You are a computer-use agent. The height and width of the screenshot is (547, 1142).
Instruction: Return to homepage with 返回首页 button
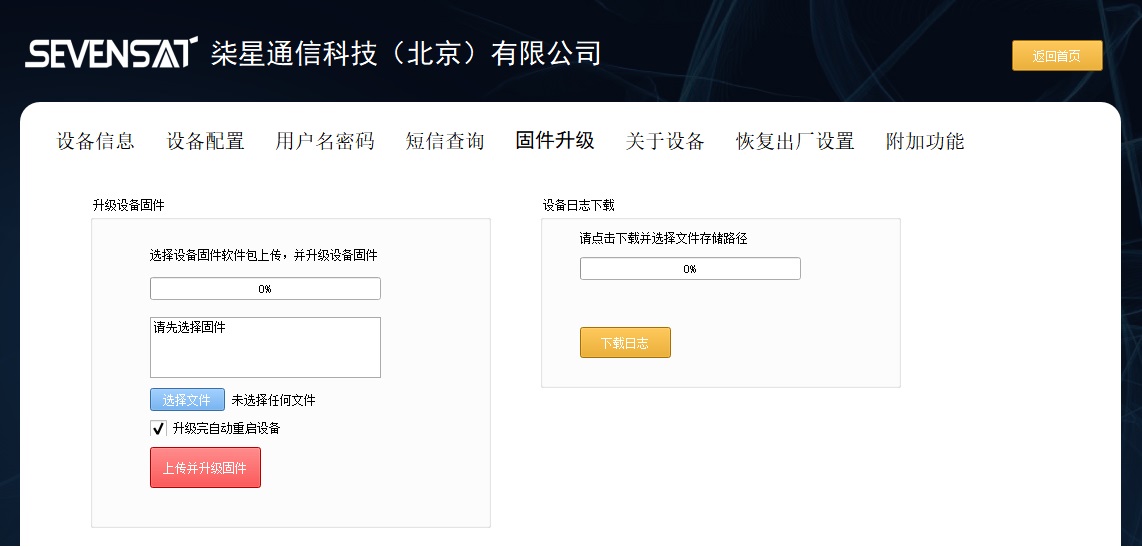1057,56
